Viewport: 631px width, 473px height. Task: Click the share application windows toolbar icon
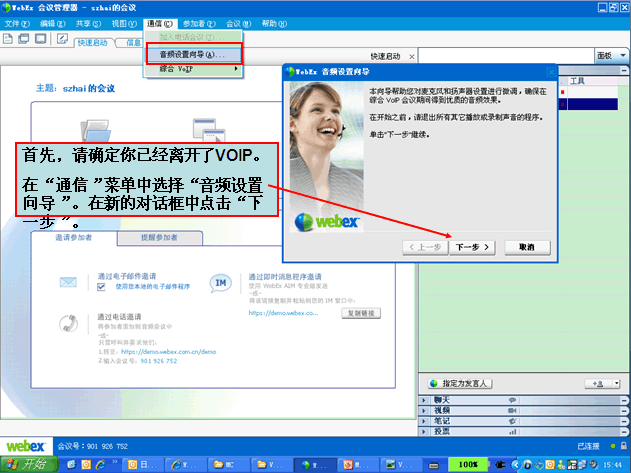[x=24, y=39]
